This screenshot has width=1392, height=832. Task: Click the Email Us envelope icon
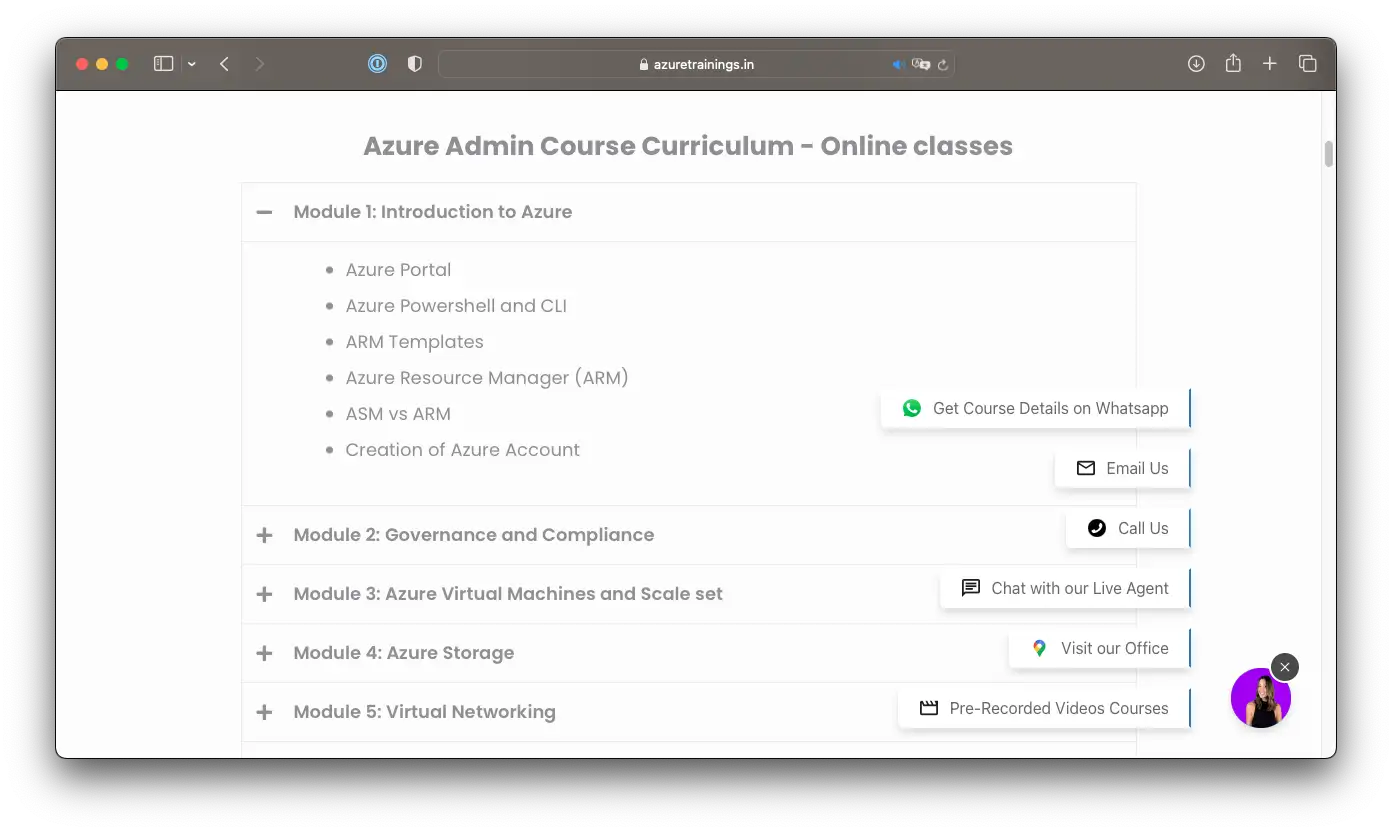click(x=1086, y=468)
